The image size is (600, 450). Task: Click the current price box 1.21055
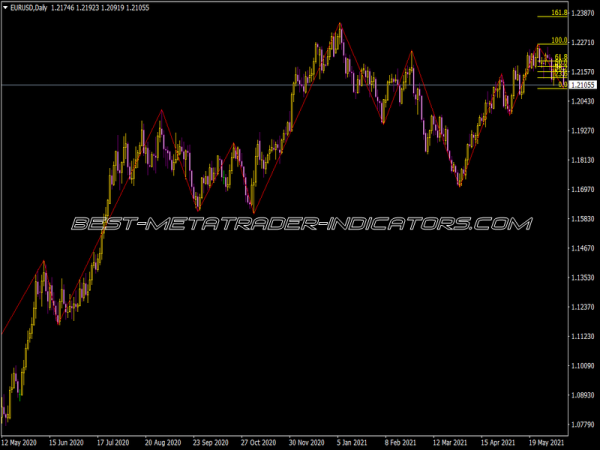click(584, 86)
